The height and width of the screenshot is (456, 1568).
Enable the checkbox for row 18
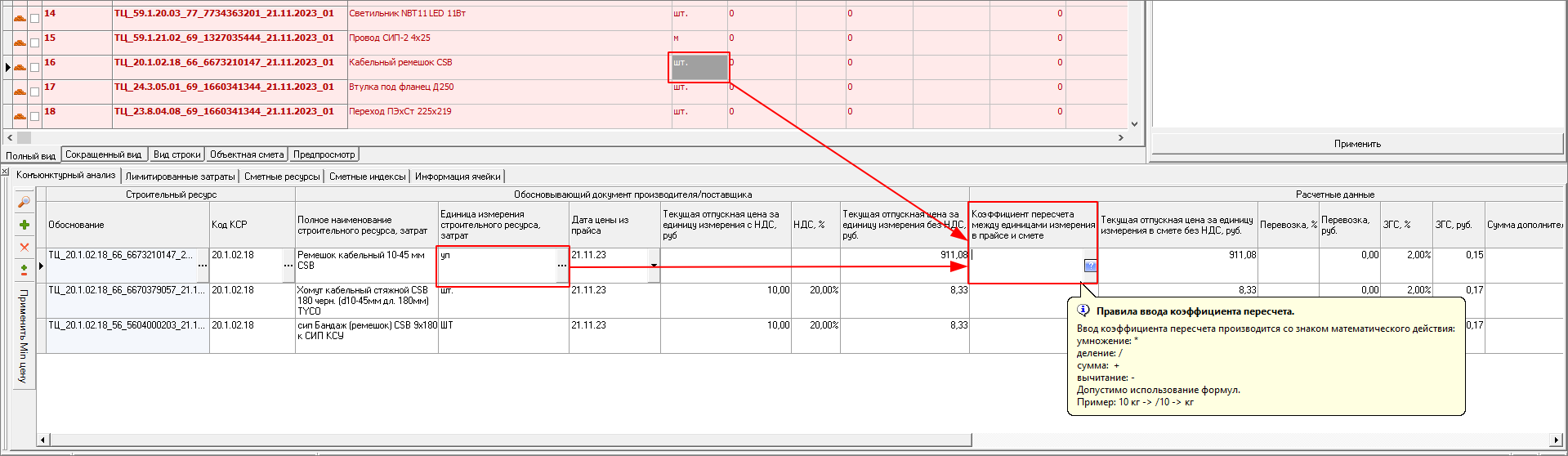click(x=34, y=116)
